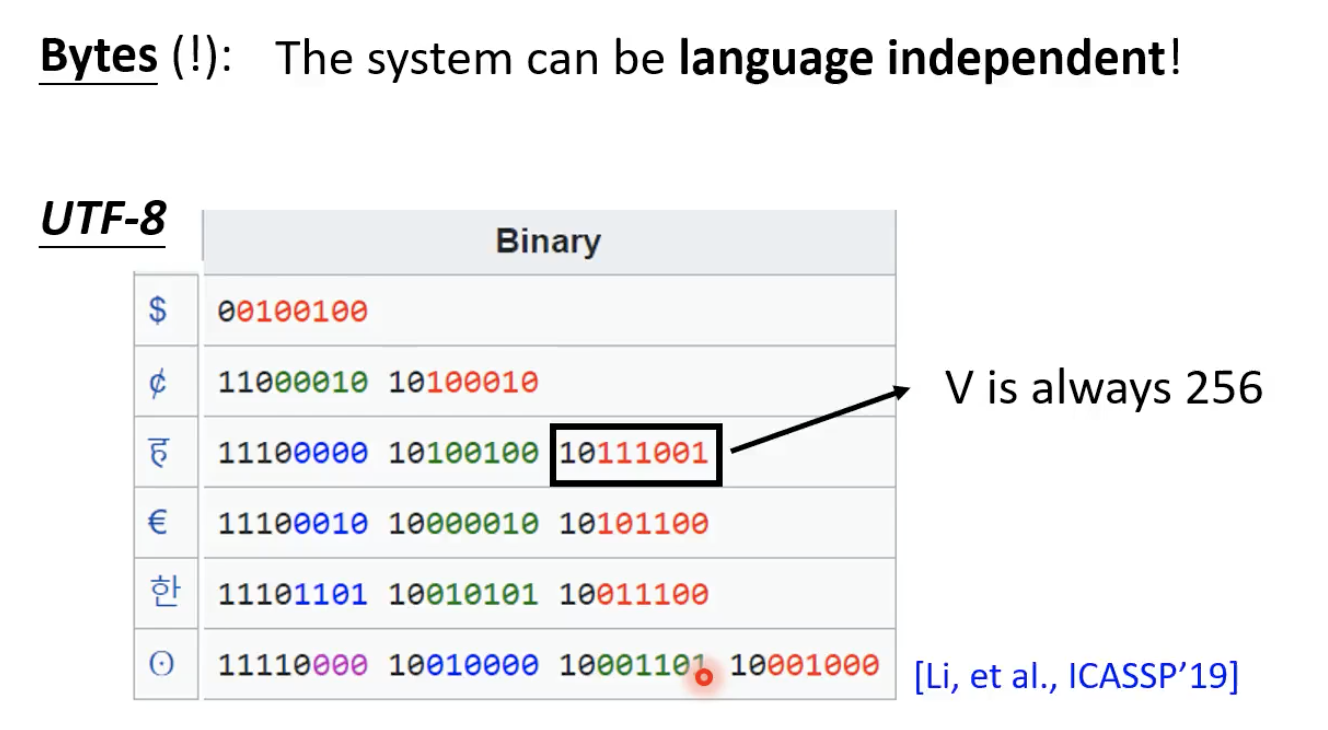
Task: Select the Devanagari character in the table
Action: (x=158, y=452)
